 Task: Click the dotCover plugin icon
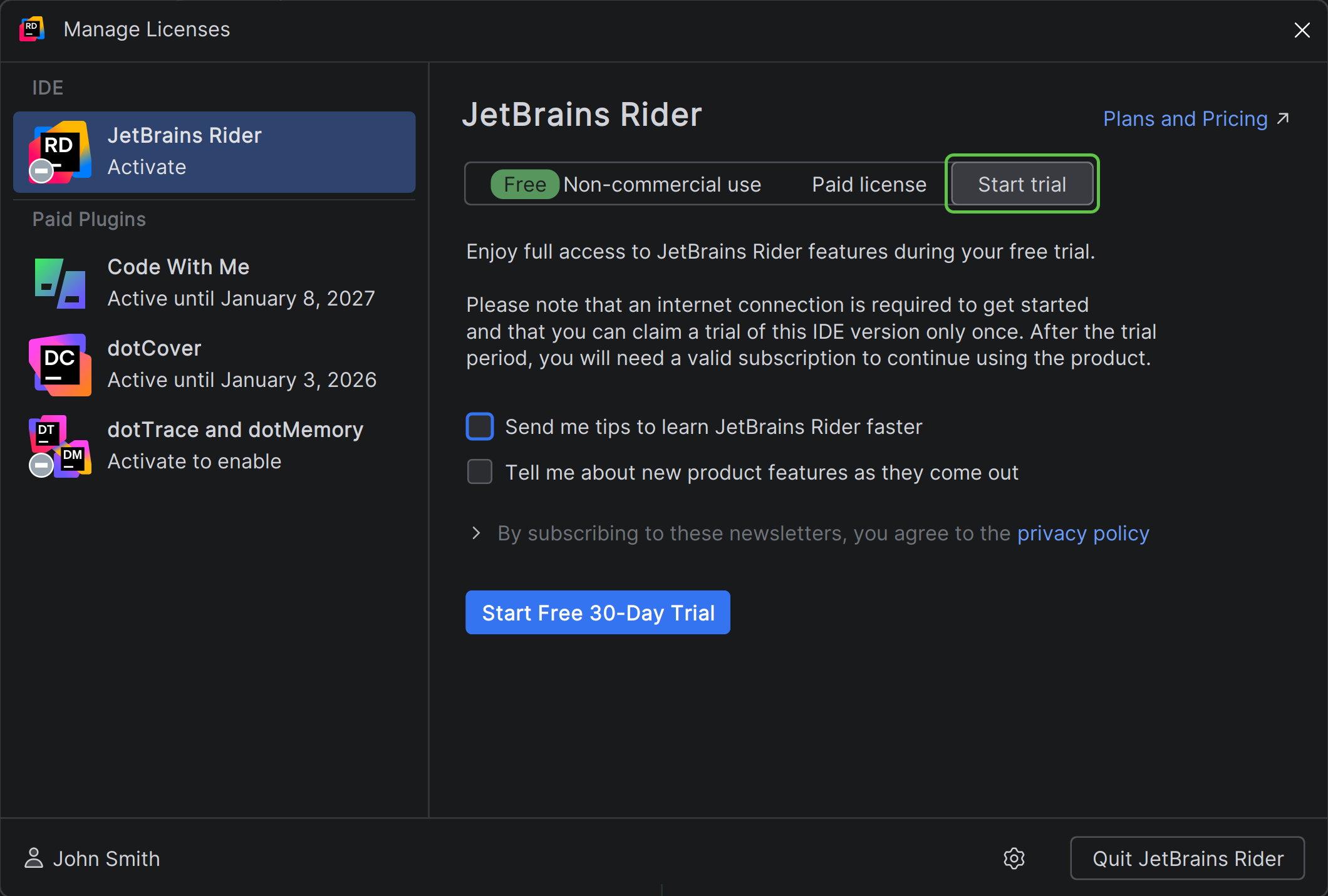pyautogui.click(x=58, y=364)
